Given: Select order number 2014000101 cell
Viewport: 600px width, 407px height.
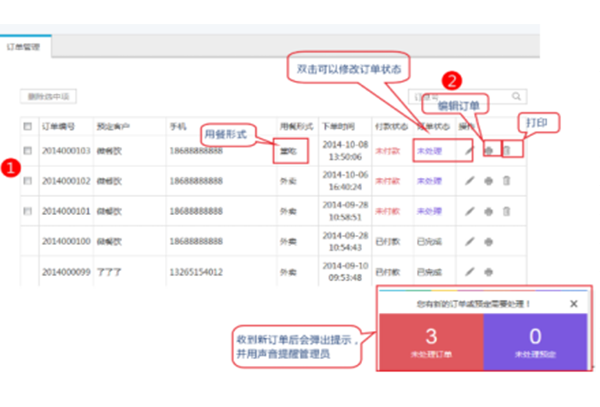Looking at the screenshot, I should click(66, 211).
